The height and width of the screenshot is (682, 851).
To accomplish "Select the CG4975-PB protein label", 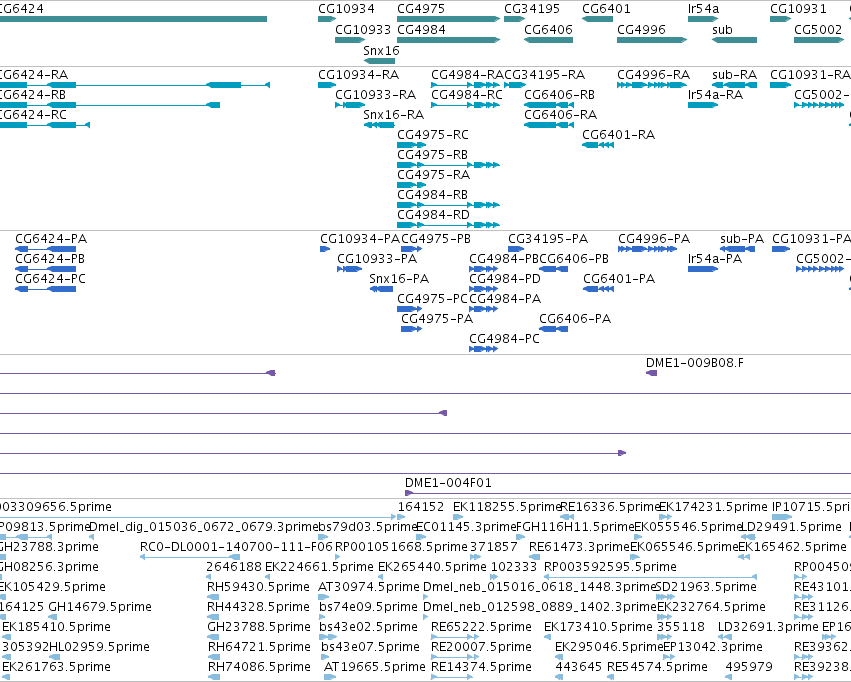I will tap(436, 239).
